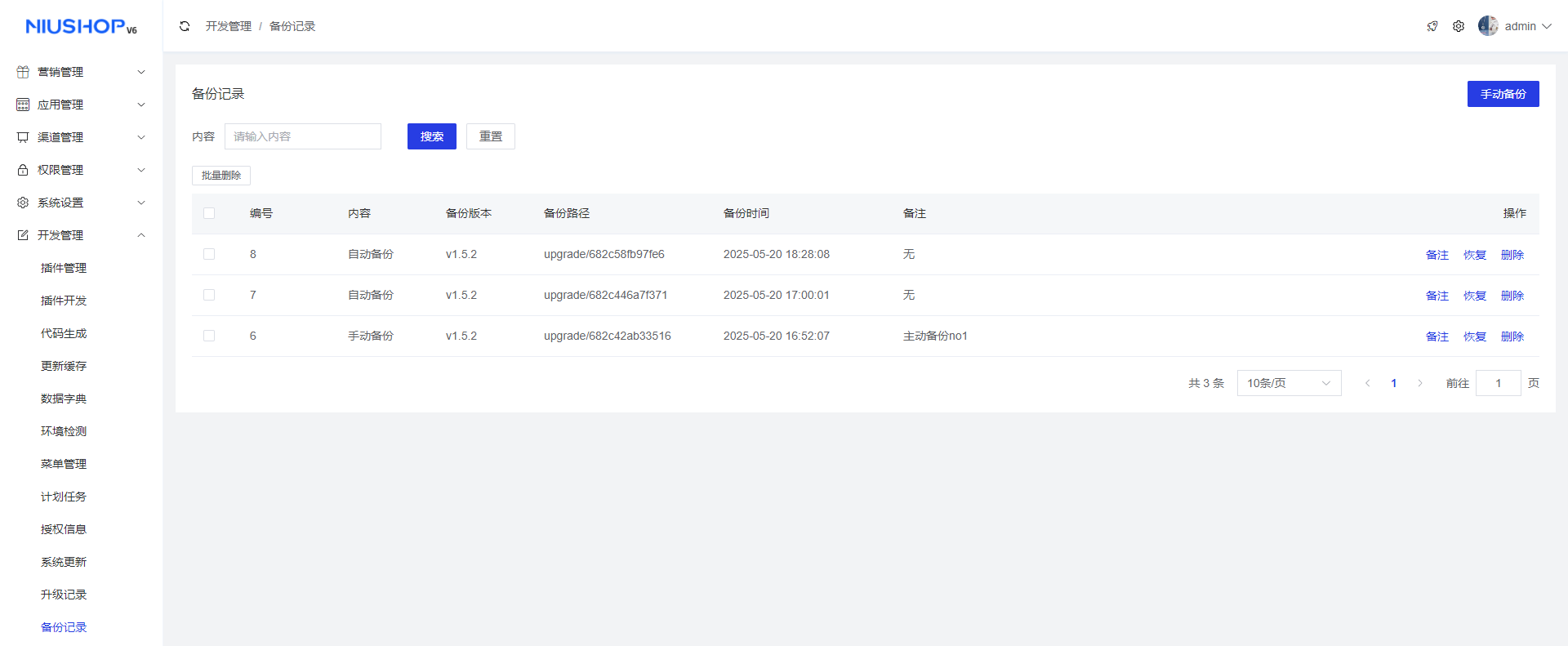Open the settings gear icon in header
Image resolution: width=1568 pixels, height=646 pixels.
(x=1459, y=26)
